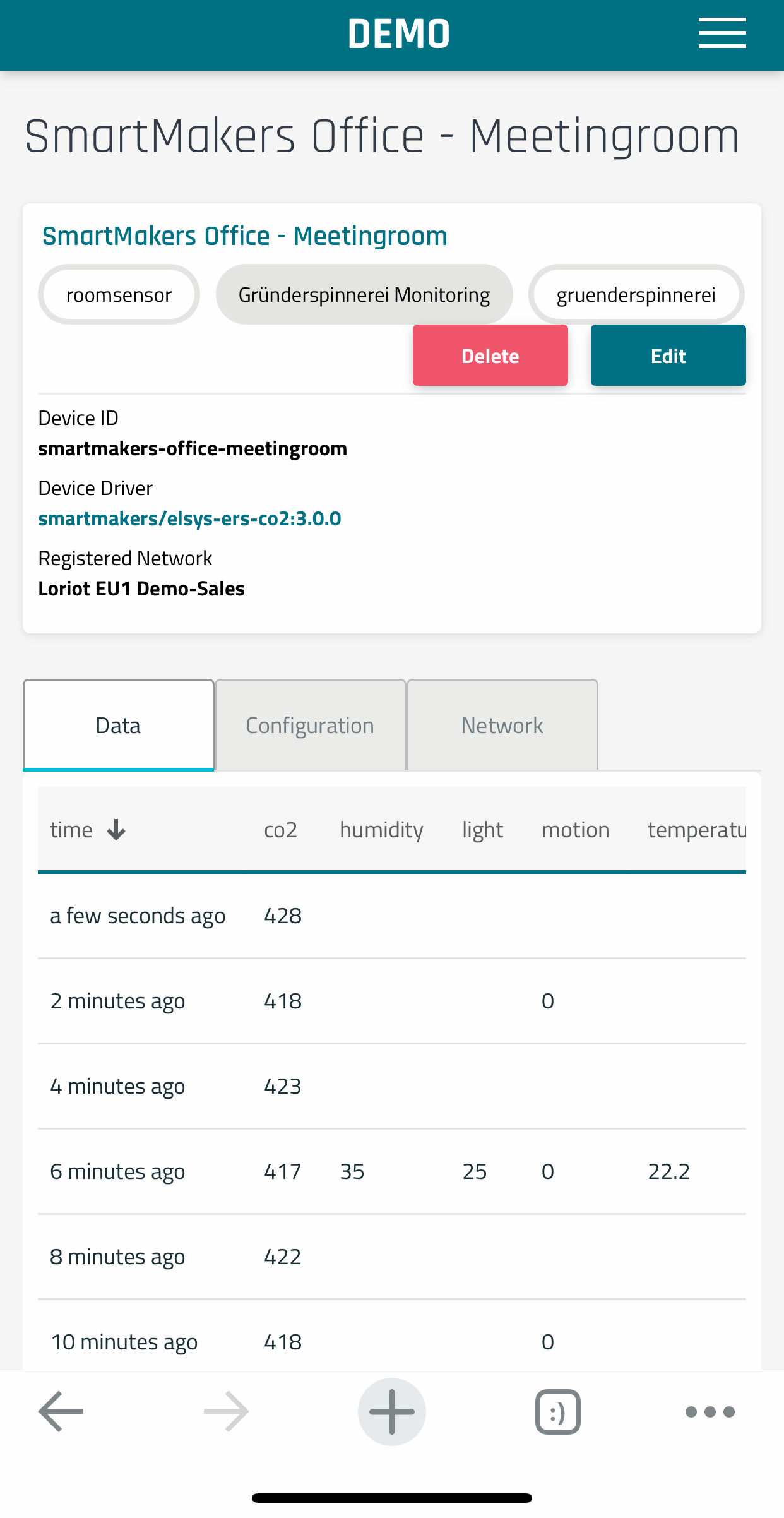Sort the table by motion column
Viewport: 784px width, 1518px height.
point(575,830)
